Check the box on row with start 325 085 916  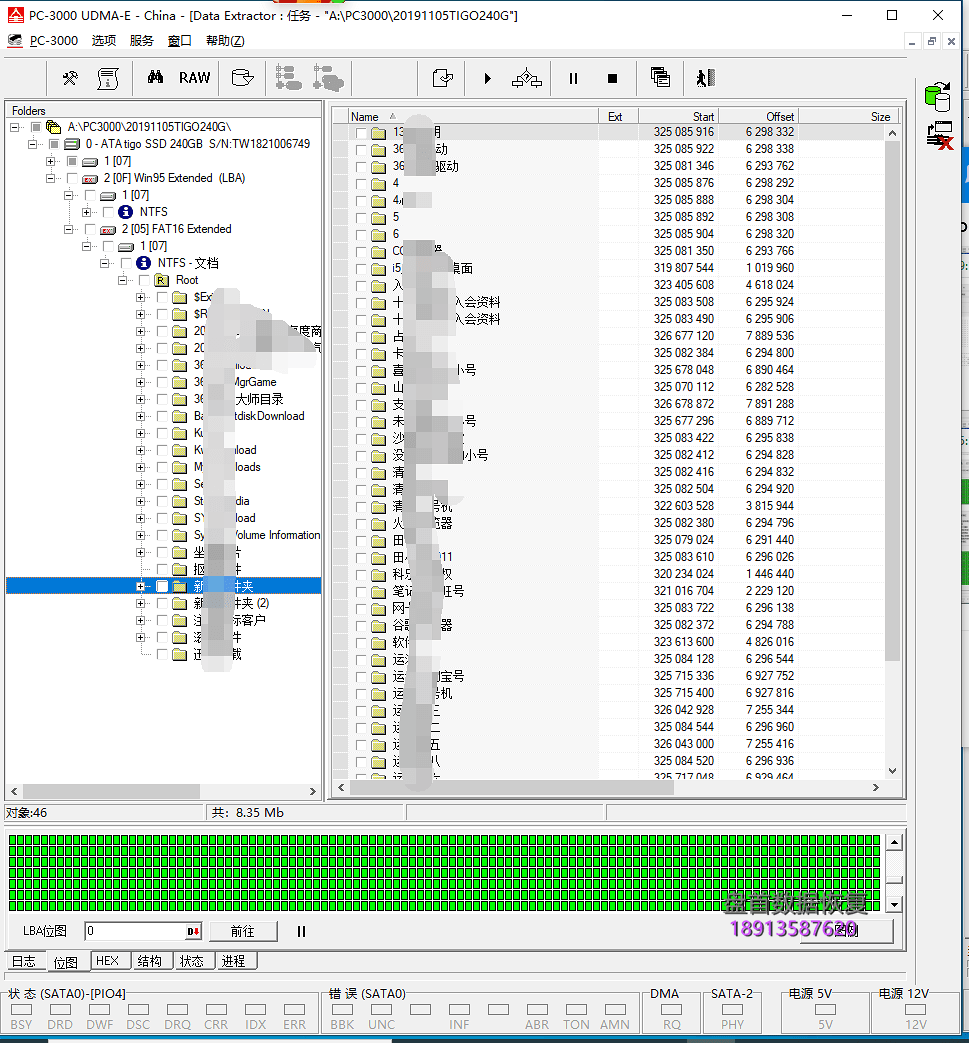(360, 132)
